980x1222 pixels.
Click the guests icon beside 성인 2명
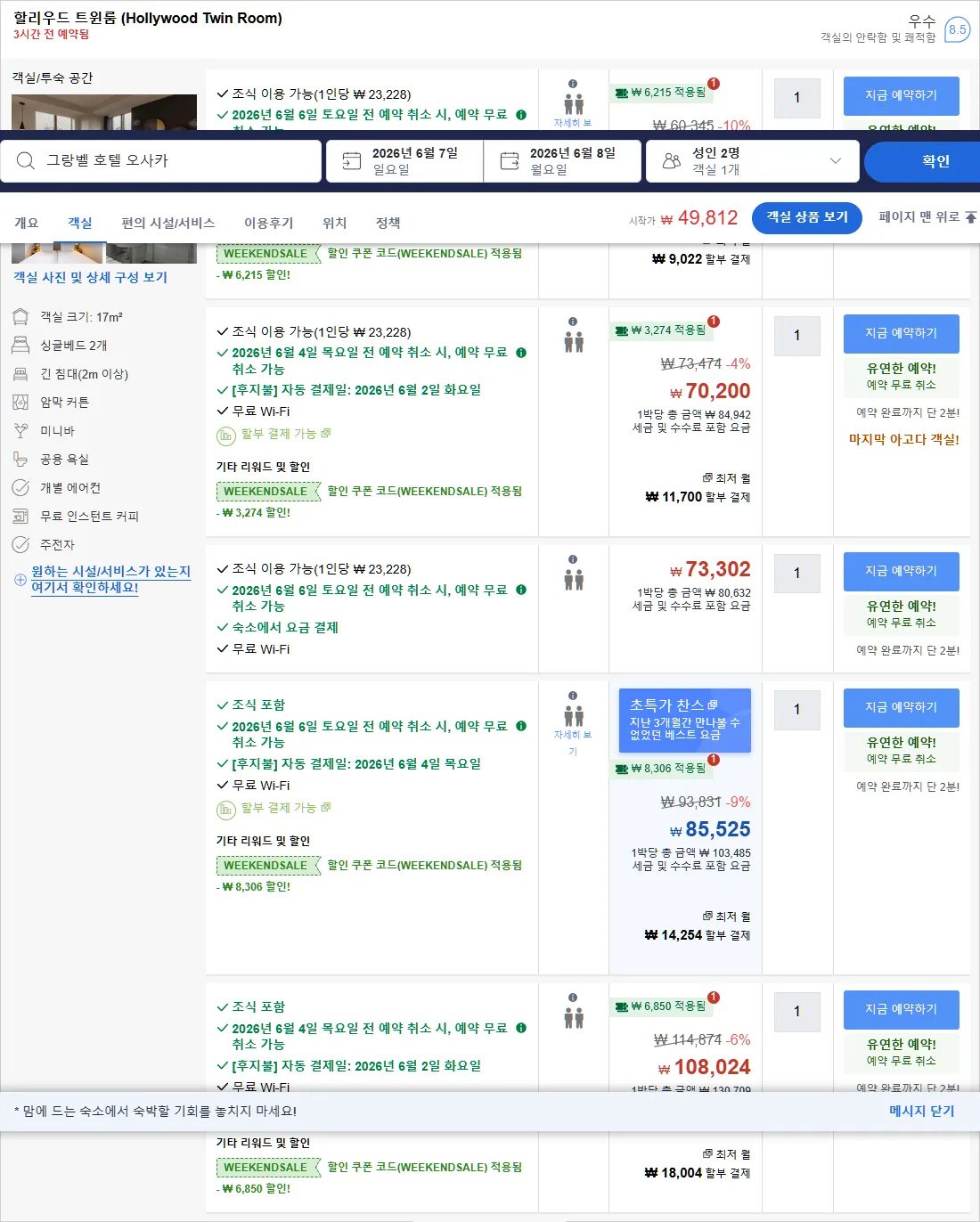pos(672,161)
